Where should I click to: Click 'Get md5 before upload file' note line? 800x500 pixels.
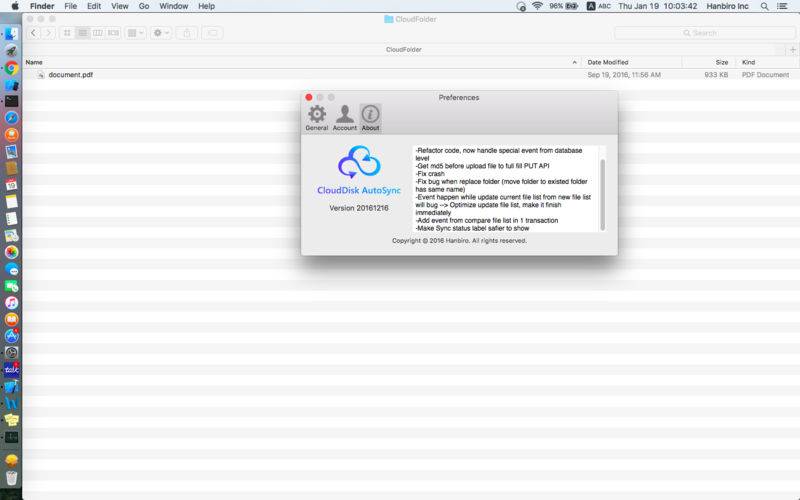point(482,166)
